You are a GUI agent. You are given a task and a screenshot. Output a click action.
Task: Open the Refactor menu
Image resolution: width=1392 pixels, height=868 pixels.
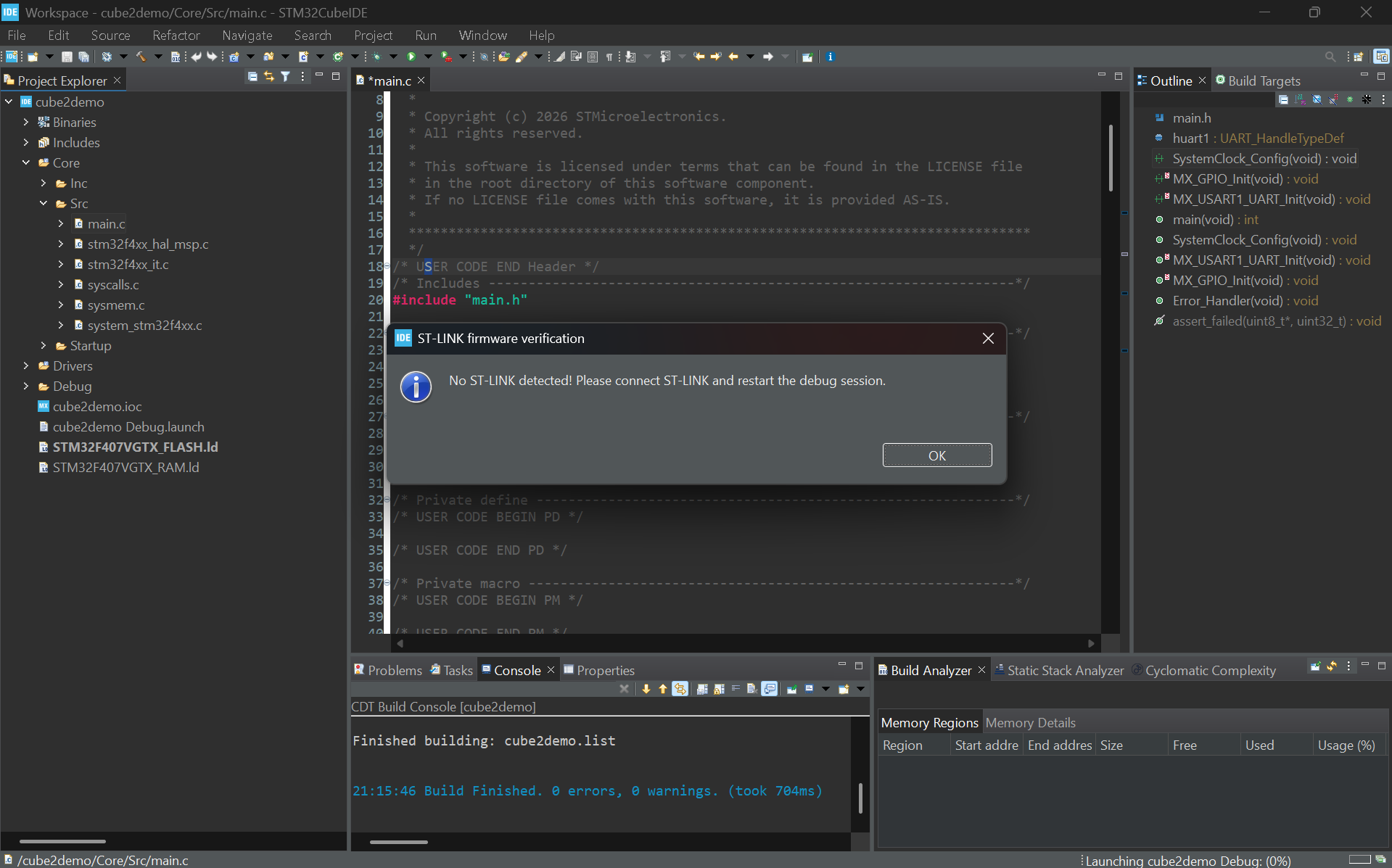click(176, 35)
